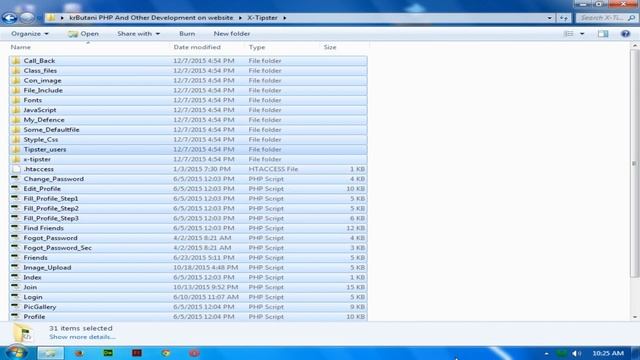Create a New folder
Screen dimensions: 640x360
tap(231, 34)
